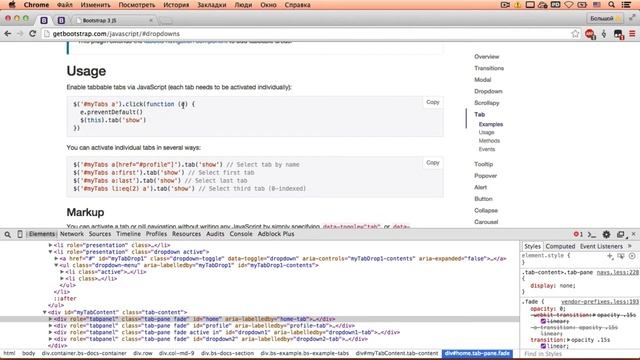Toggle element state icon in Styles pane
This screenshot has width=640, height=360.
tap(621, 256)
